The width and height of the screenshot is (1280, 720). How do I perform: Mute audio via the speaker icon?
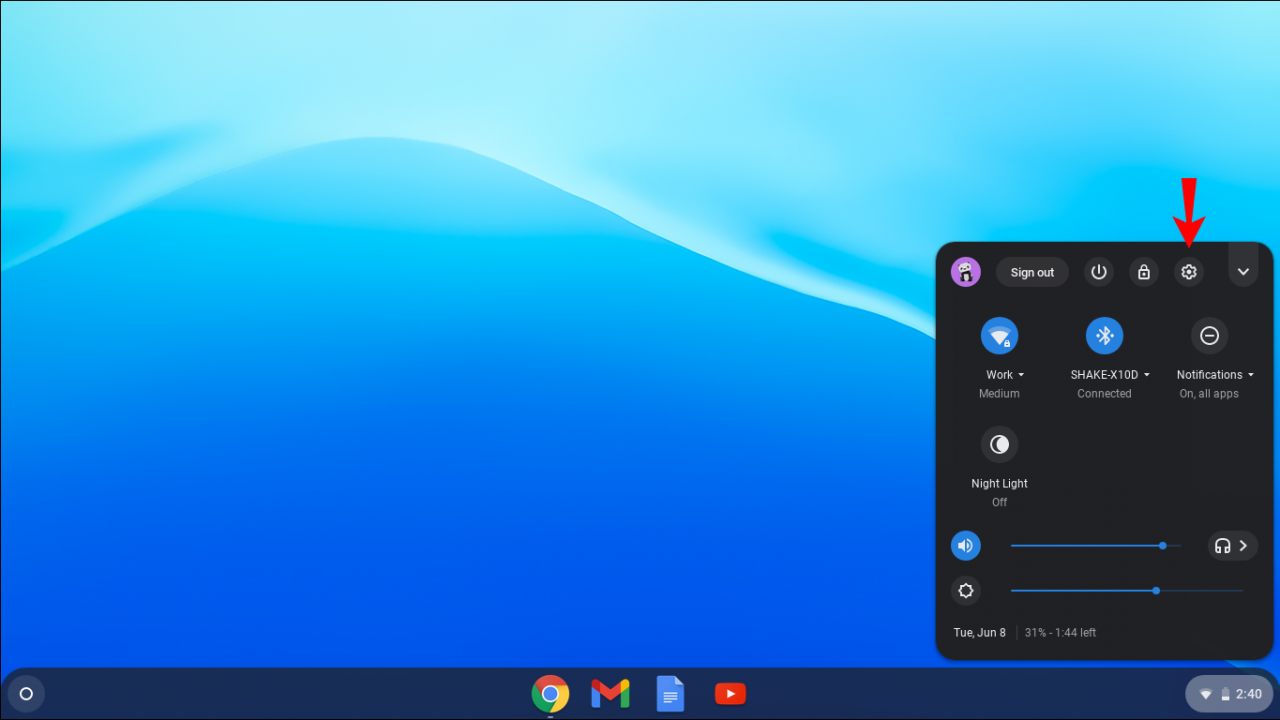965,545
